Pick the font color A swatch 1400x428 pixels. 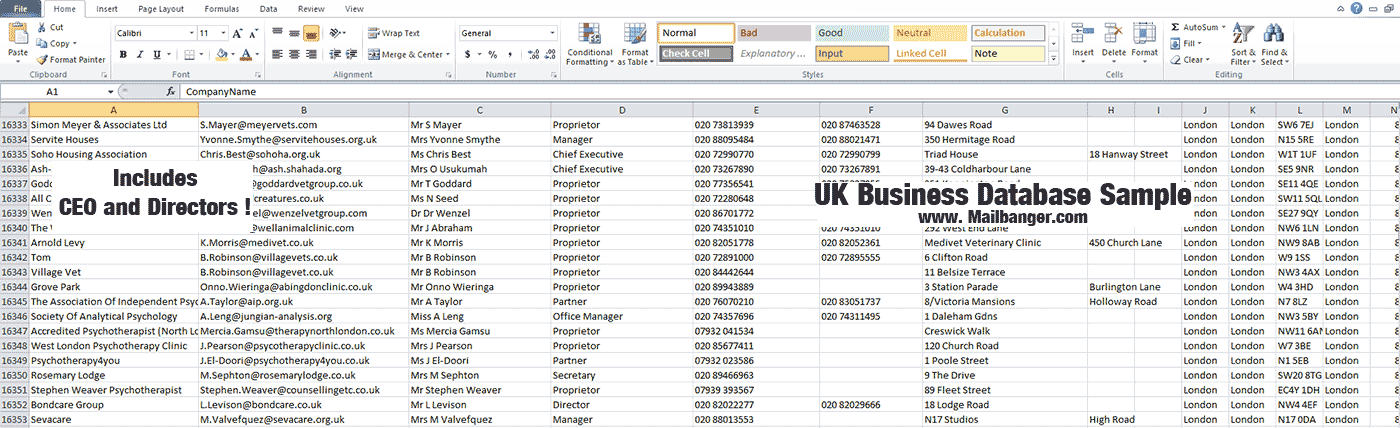pos(245,54)
